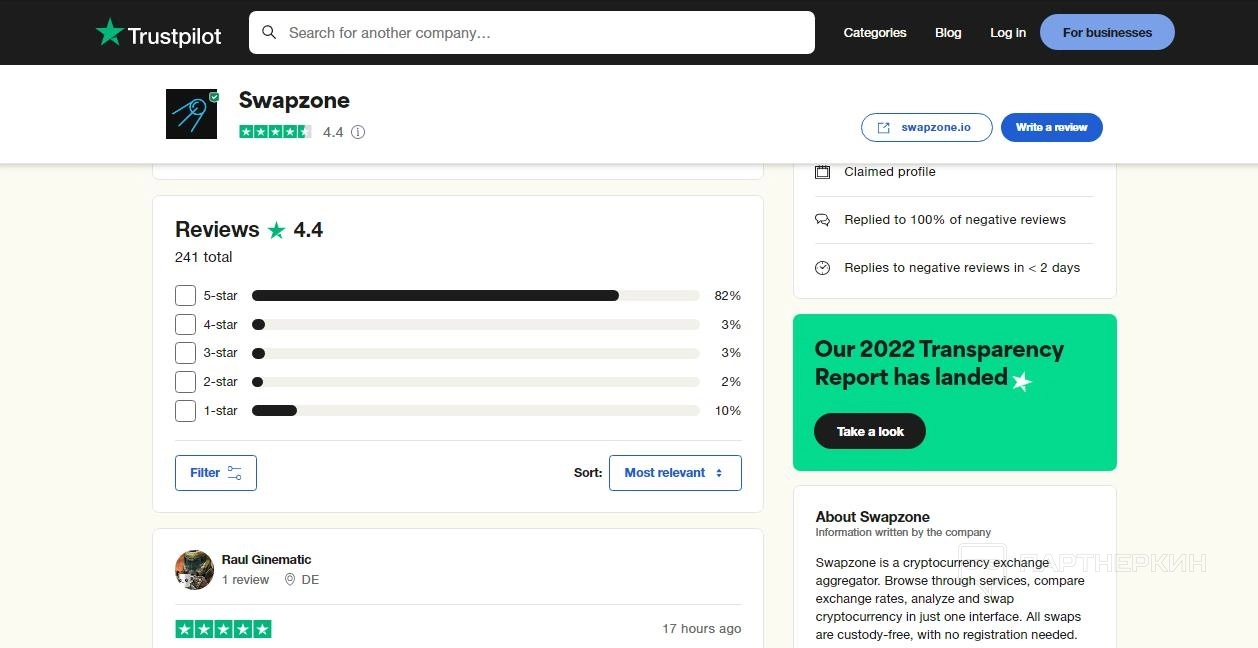Go to the Blog page
1258x648 pixels.
coord(948,33)
